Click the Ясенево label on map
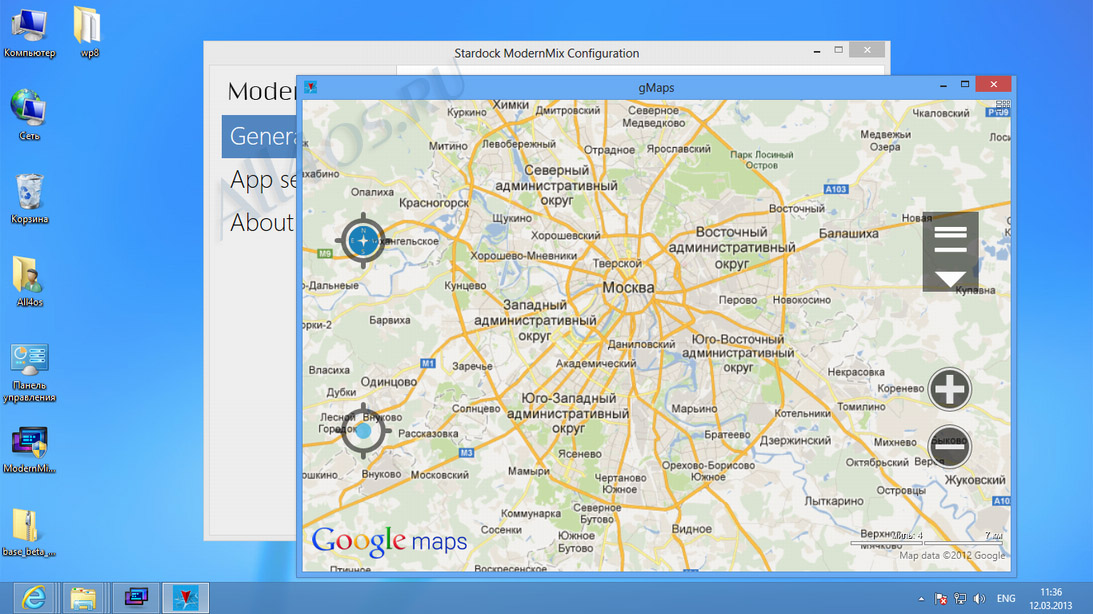The width and height of the screenshot is (1093, 614). point(579,454)
